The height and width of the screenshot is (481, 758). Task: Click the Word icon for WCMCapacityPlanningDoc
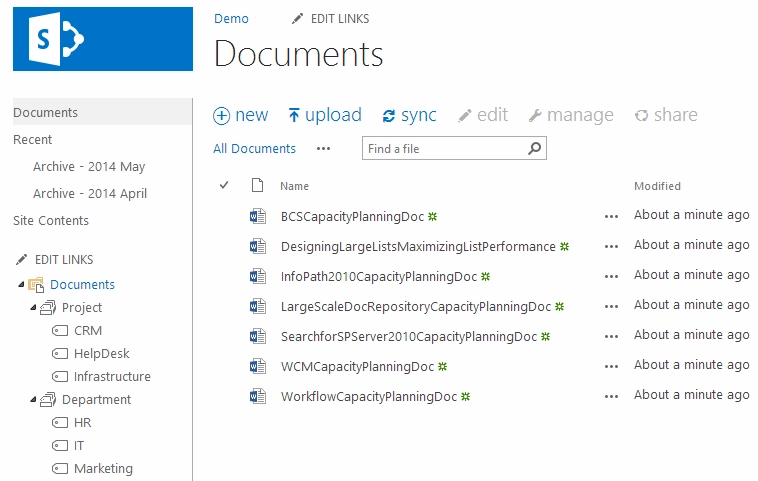pos(258,366)
